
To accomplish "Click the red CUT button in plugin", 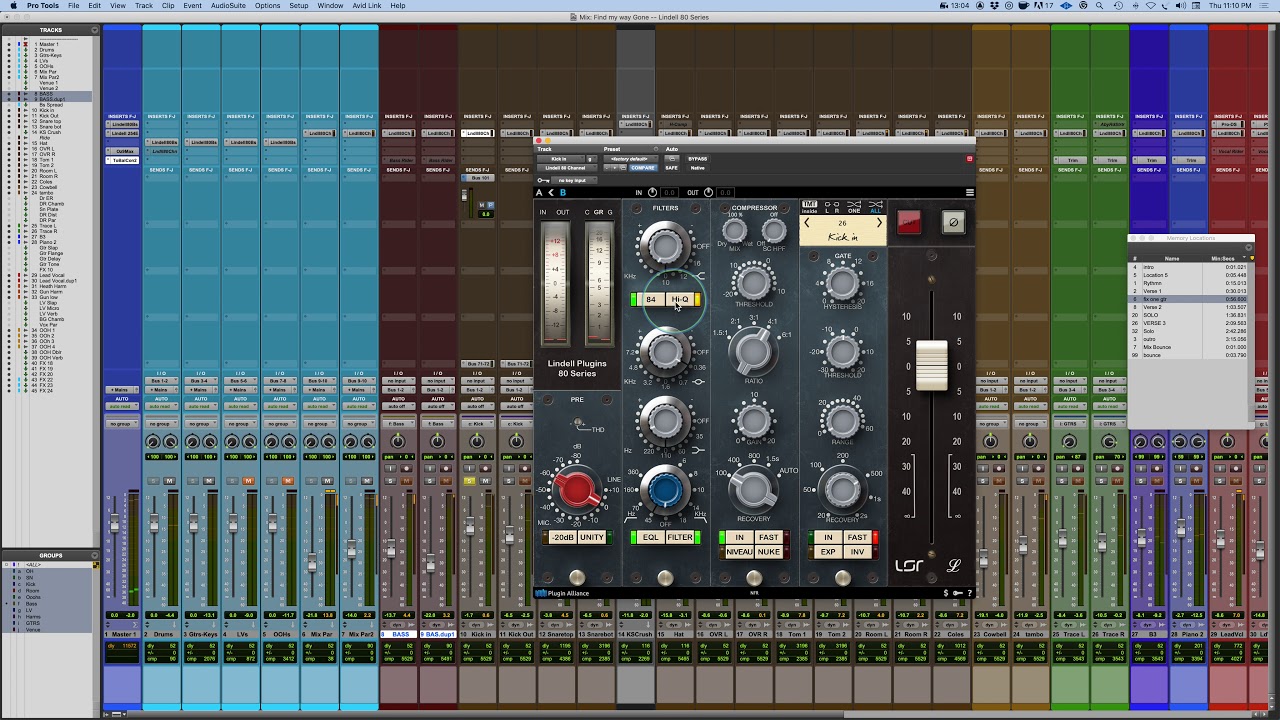I will pyautogui.click(x=909, y=223).
